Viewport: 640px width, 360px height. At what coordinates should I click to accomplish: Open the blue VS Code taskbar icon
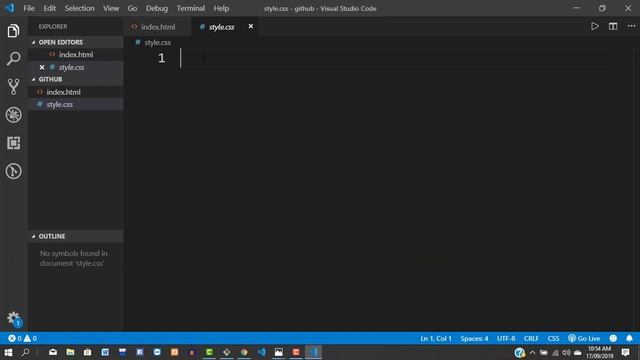[261, 352]
